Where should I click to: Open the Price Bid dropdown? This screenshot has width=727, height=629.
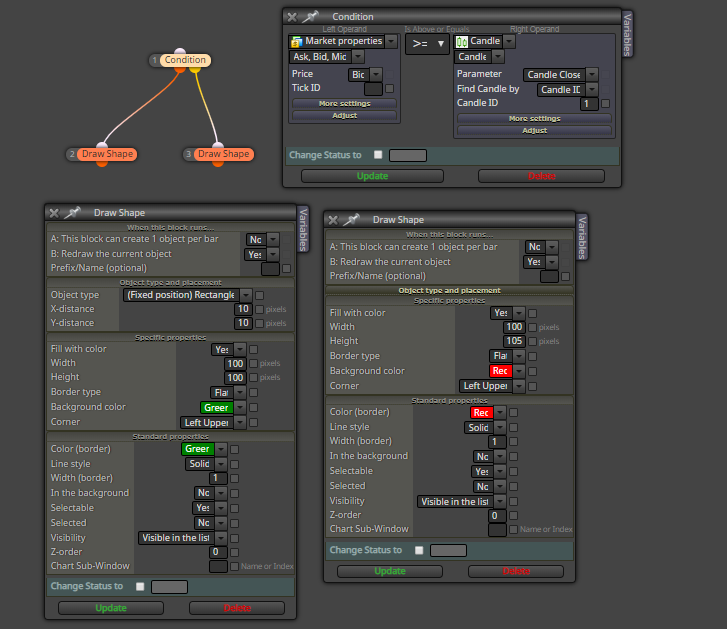pos(376,74)
